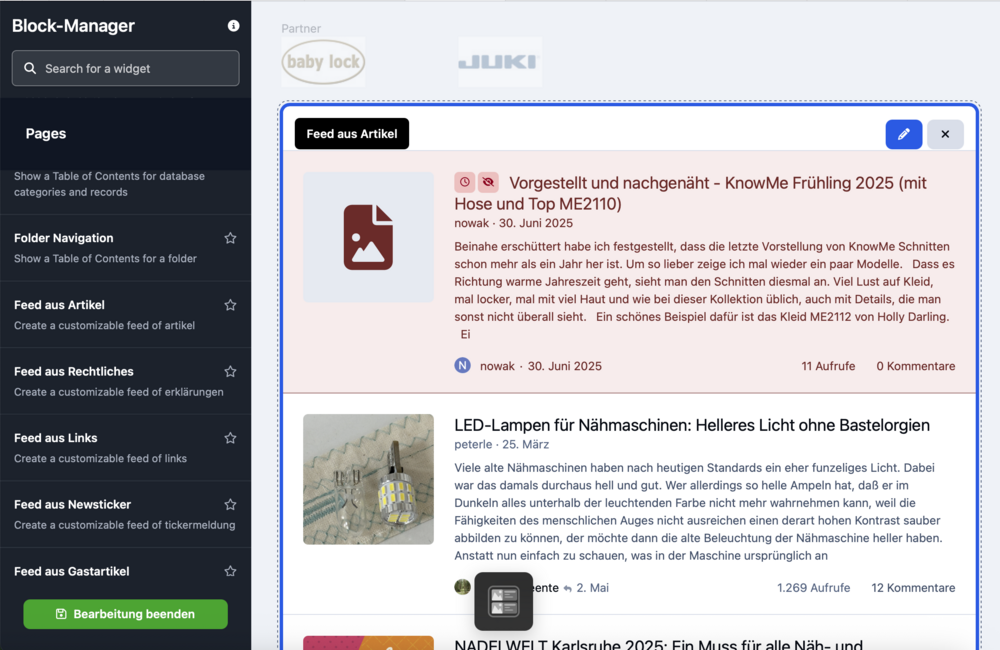The height and width of the screenshot is (650, 1000).
Task: Click the nowak N avatar icon
Action: (462, 366)
